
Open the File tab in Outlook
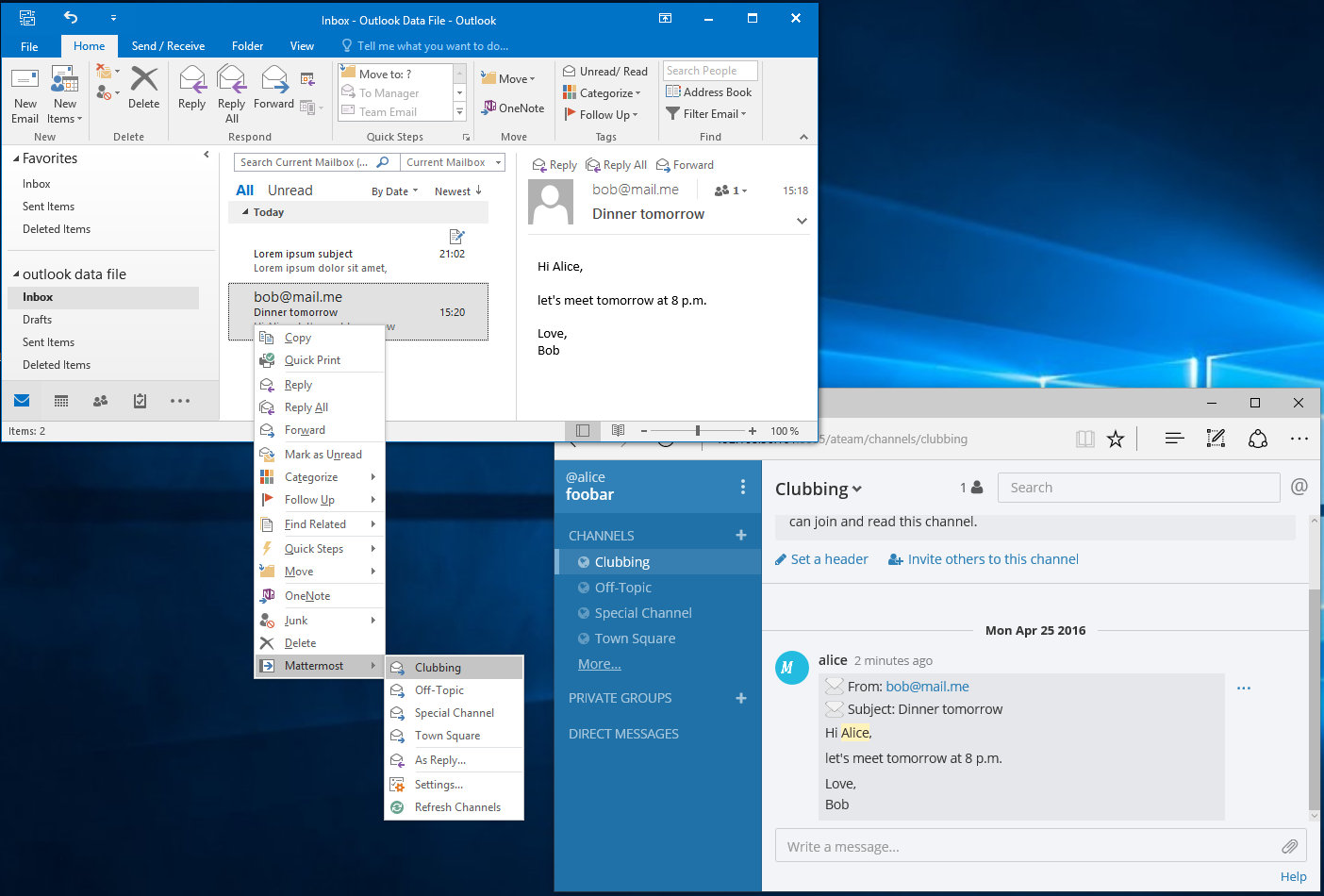(29, 46)
